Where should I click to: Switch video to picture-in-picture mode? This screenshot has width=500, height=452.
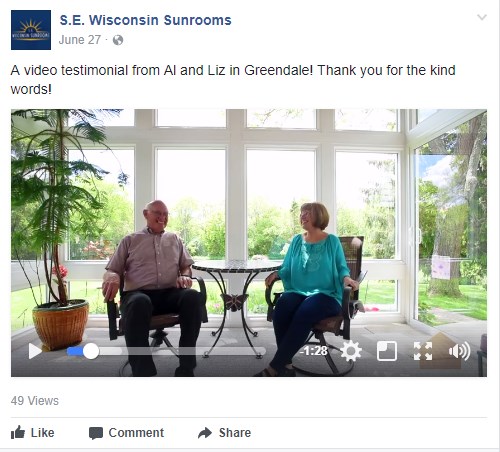pos(387,351)
